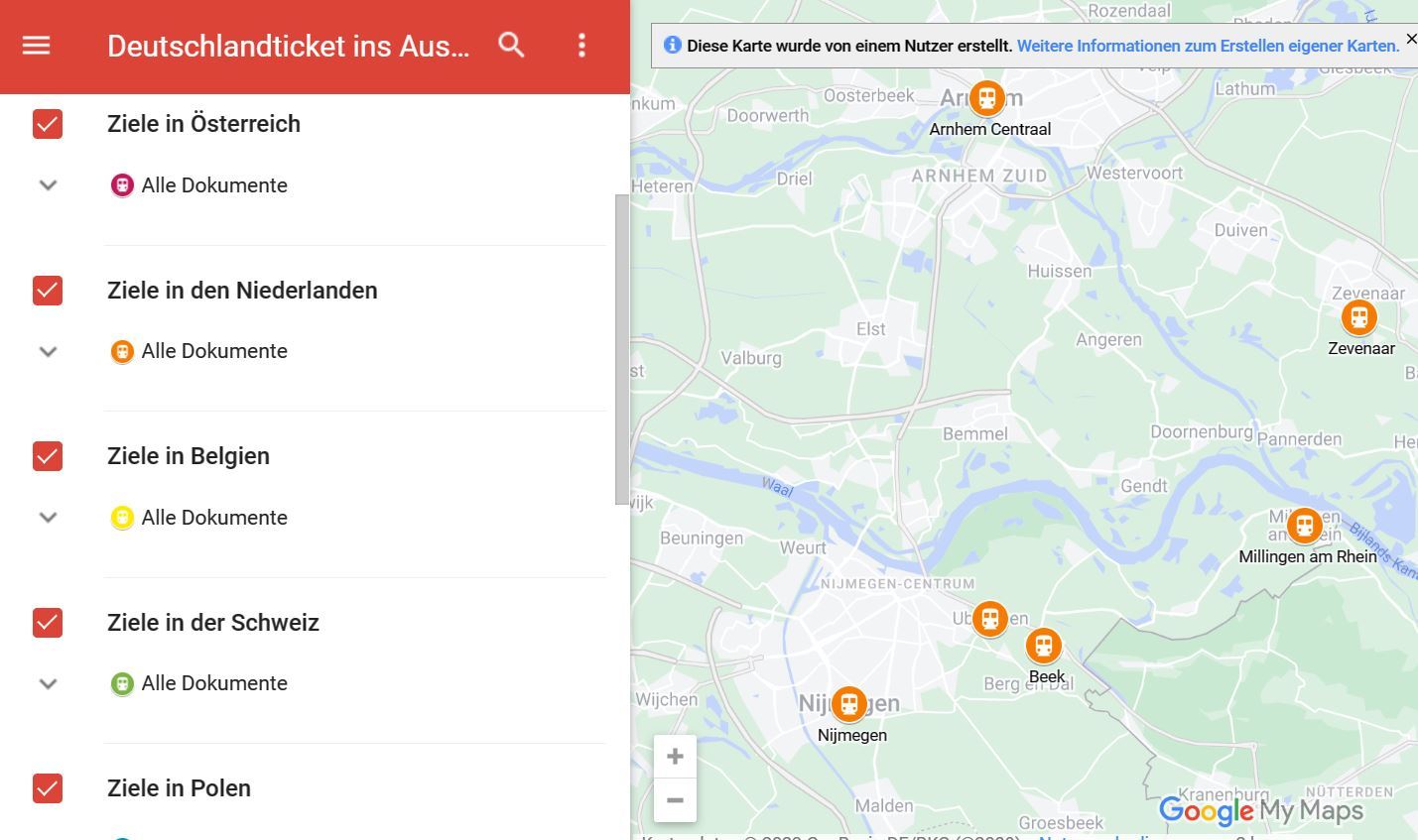Expand the Österreich Alle Dokumente list
The width and height of the screenshot is (1418, 840).
click(x=48, y=185)
